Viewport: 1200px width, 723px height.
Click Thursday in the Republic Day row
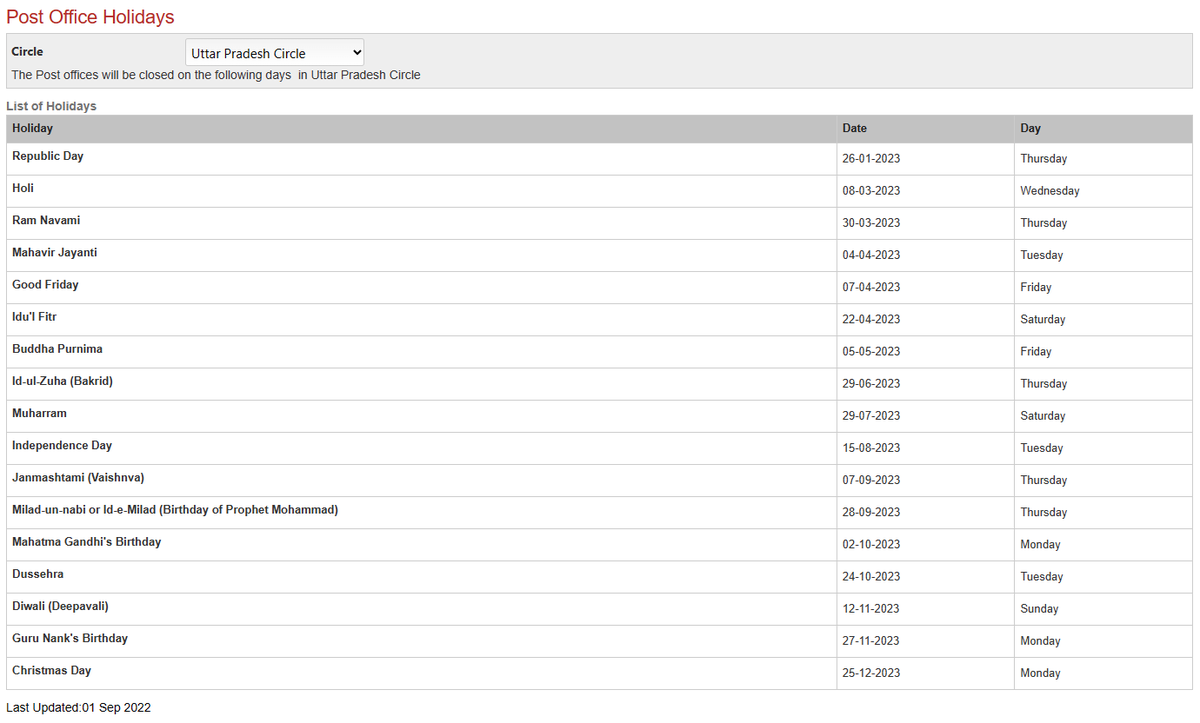tap(1044, 159)
